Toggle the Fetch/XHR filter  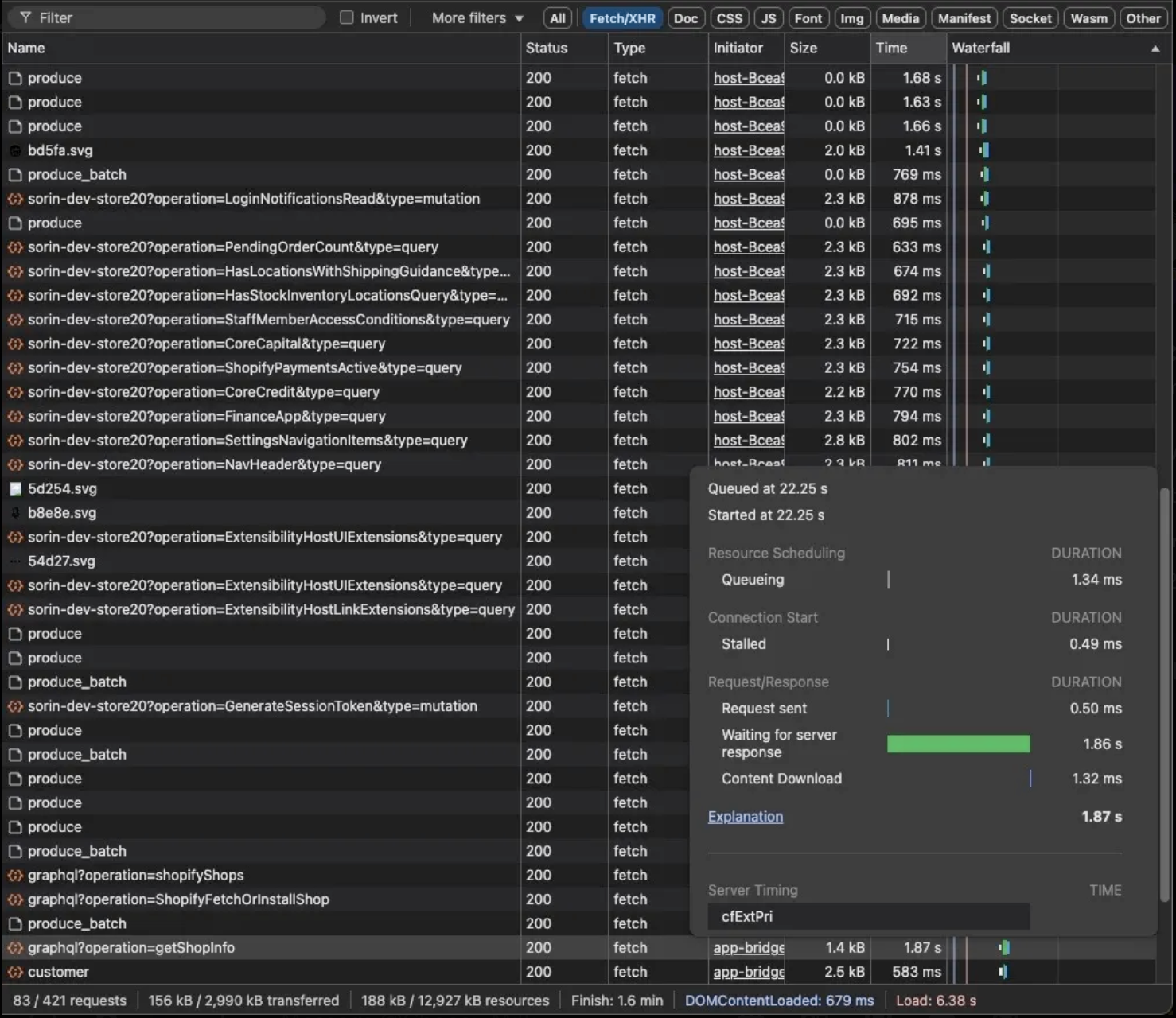[x=622, y=18]
